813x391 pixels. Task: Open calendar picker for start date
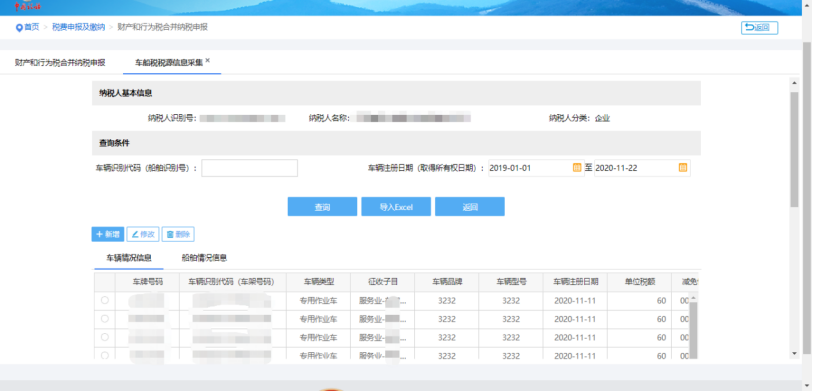click(577, 167)
